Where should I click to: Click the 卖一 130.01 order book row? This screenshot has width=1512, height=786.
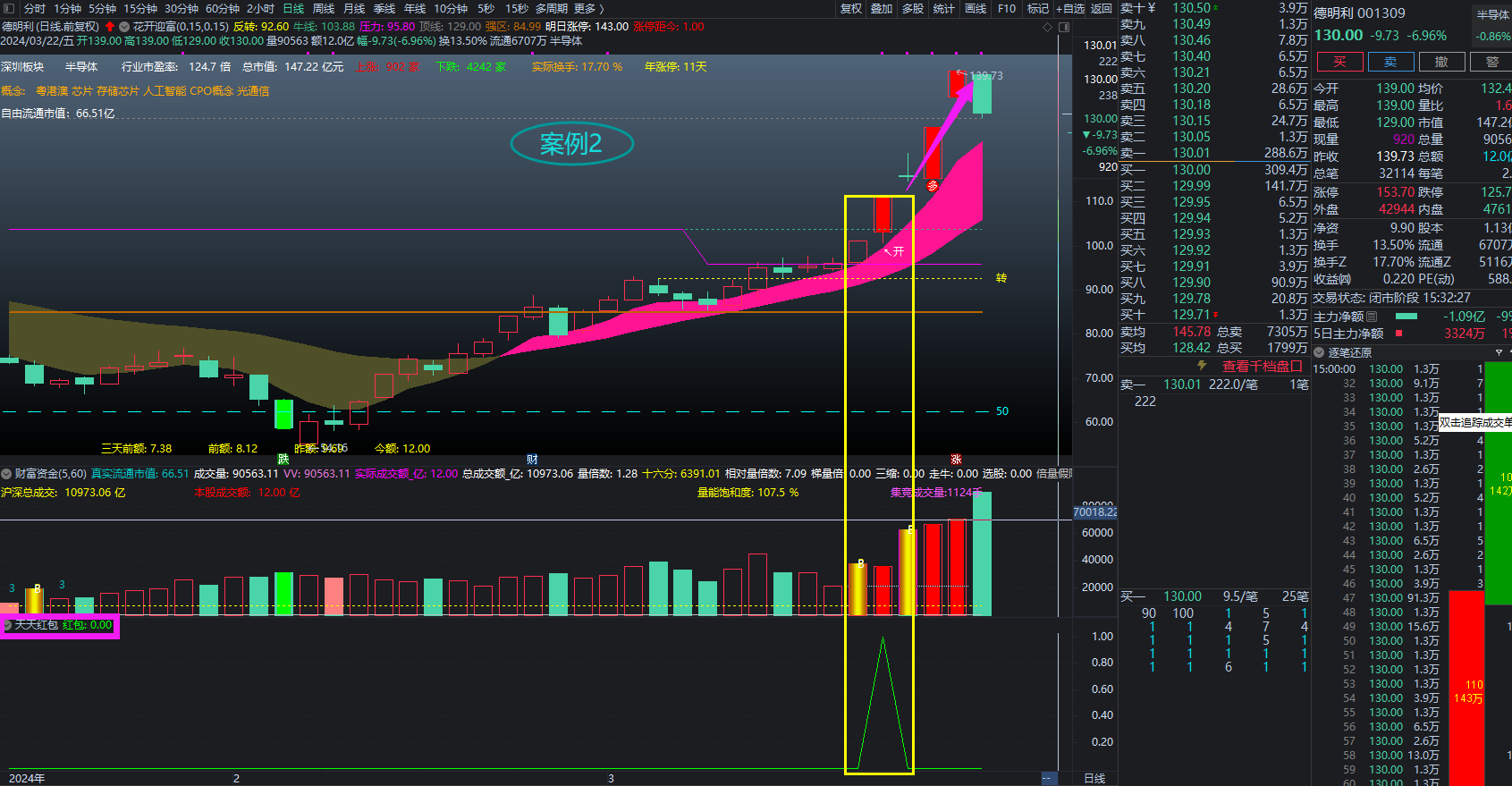[x=1214, y=153]
